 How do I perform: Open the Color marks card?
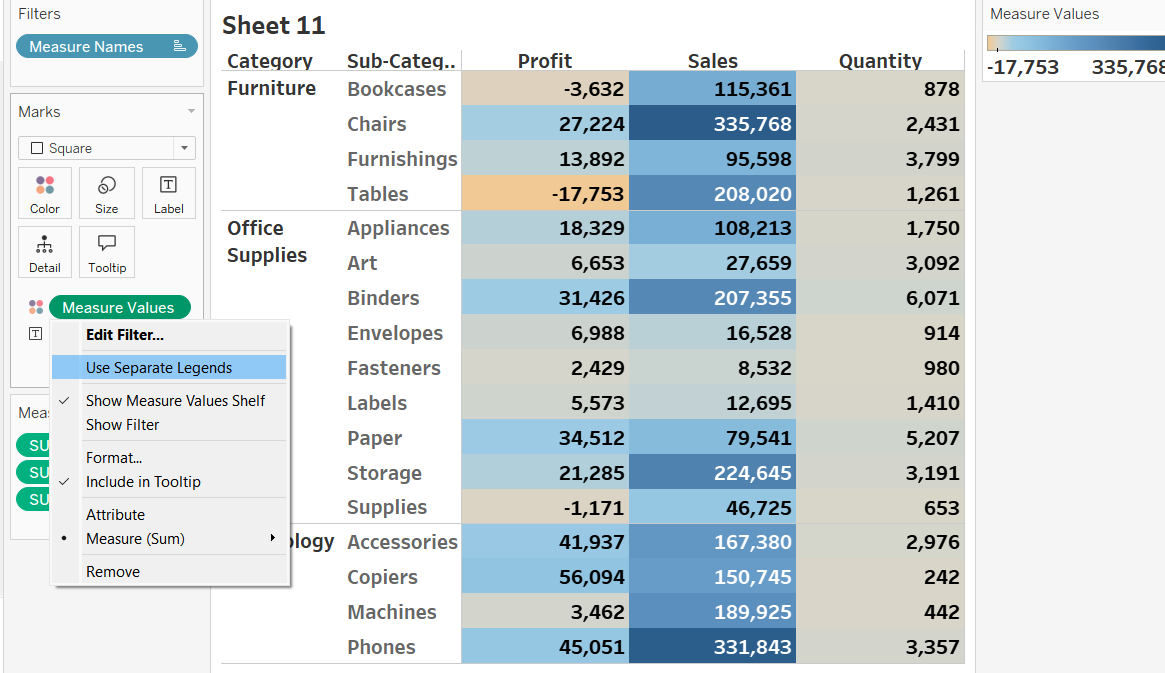45,194
